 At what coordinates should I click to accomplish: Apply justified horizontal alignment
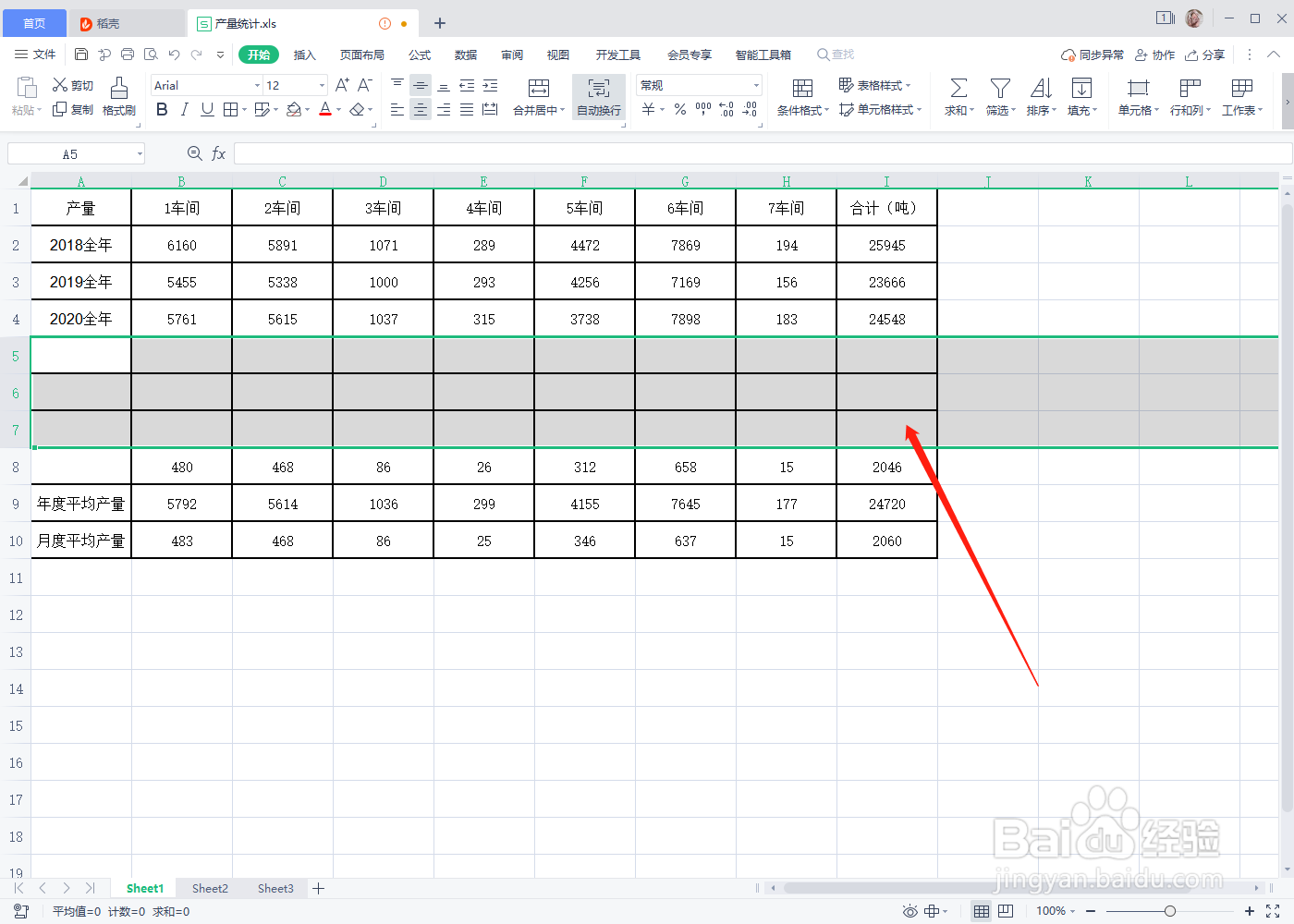click(467, 109)
